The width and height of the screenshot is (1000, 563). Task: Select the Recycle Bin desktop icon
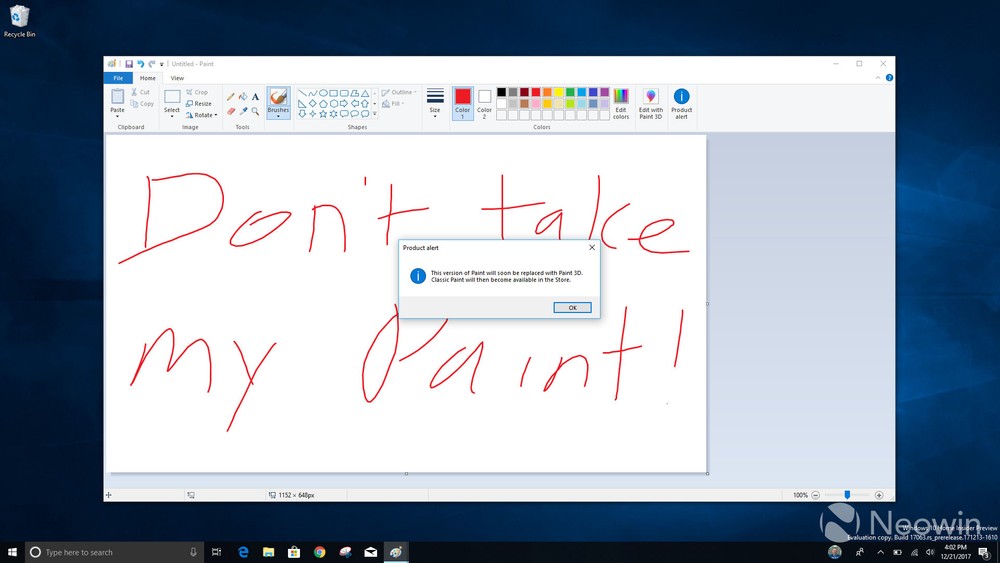click(x=19, y=21)
